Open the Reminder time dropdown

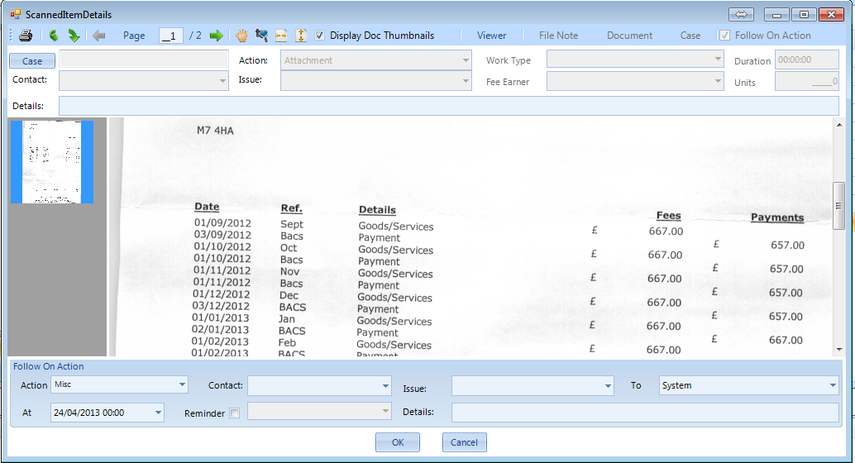[385, 411]
